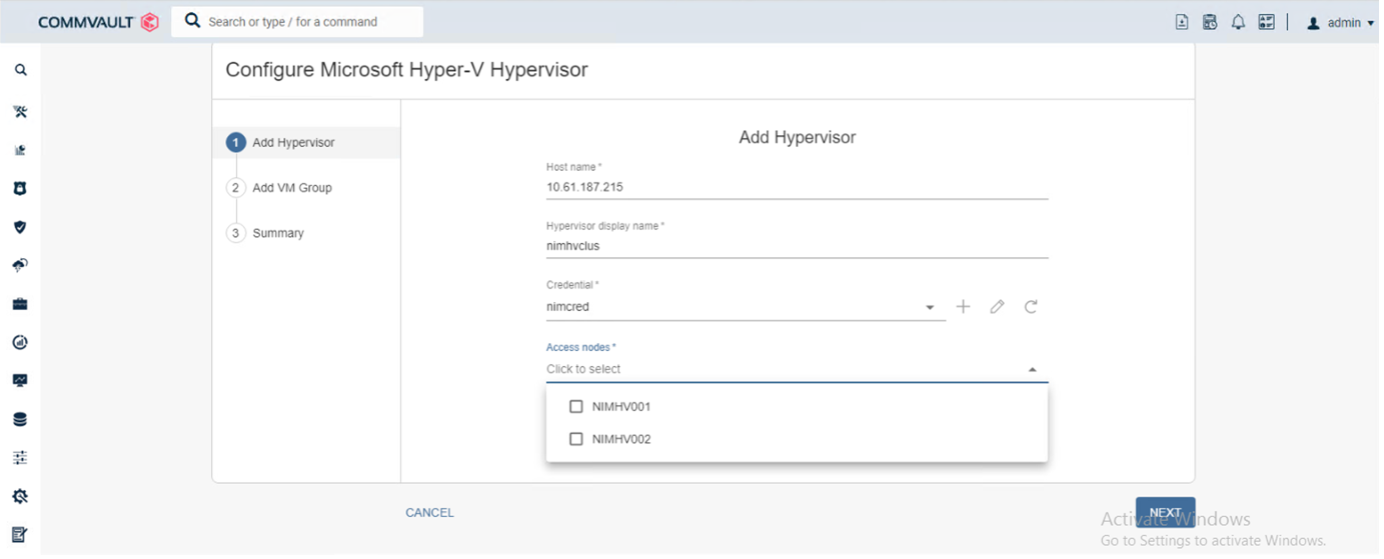Jump to the Summary step
The height and width of the screenshot is (559, 1384).
(278, 233)
